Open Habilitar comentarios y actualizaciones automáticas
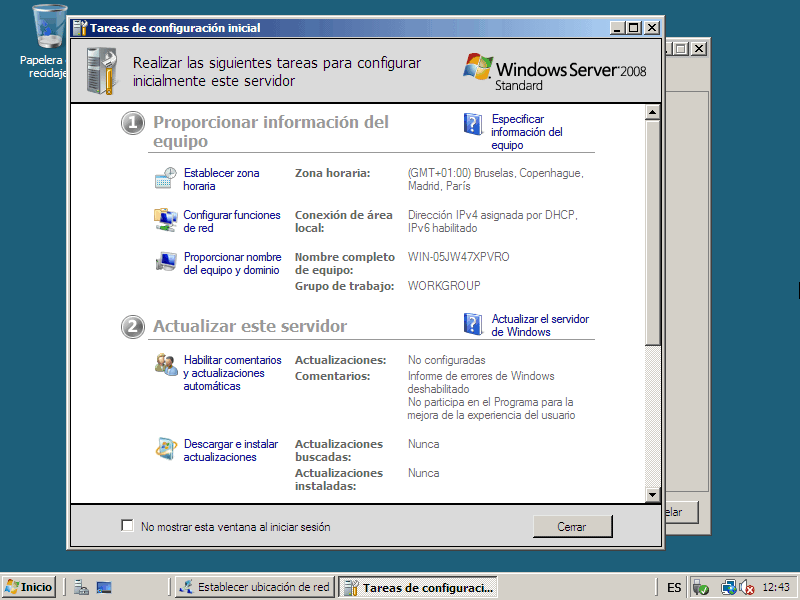The width and height of the screenshot is (800, 600). (x=232, y=373)
